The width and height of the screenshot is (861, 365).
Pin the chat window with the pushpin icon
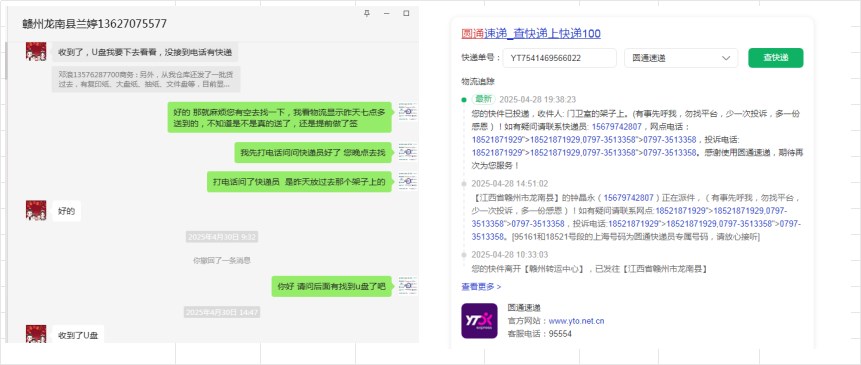(367, 13)
